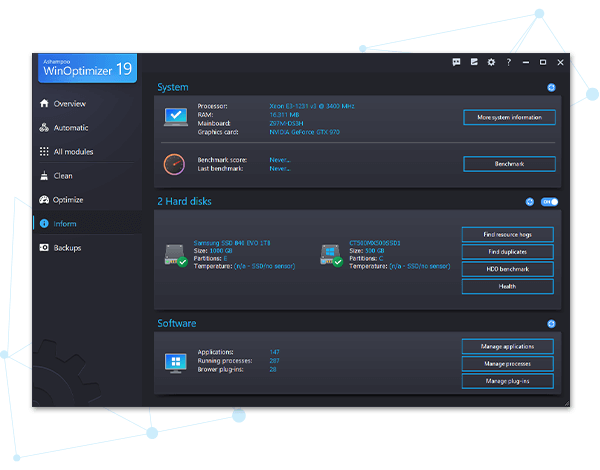The image size is (600, 470).
Task: Refresh the System section
Action: 551,87
